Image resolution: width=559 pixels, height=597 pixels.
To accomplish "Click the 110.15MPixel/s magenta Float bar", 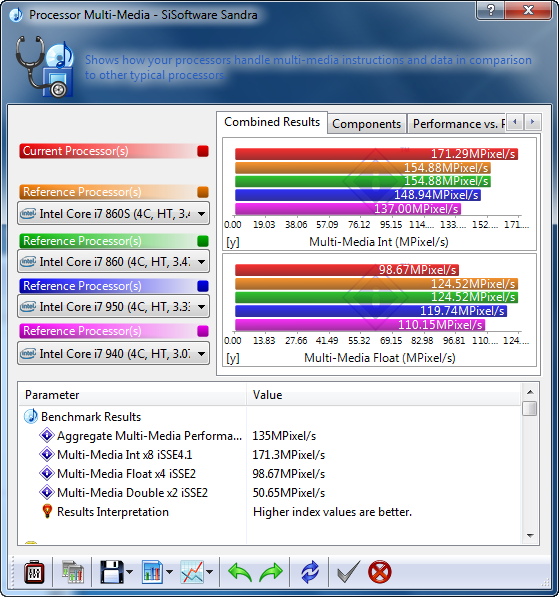I will click(x=360, y=325).
